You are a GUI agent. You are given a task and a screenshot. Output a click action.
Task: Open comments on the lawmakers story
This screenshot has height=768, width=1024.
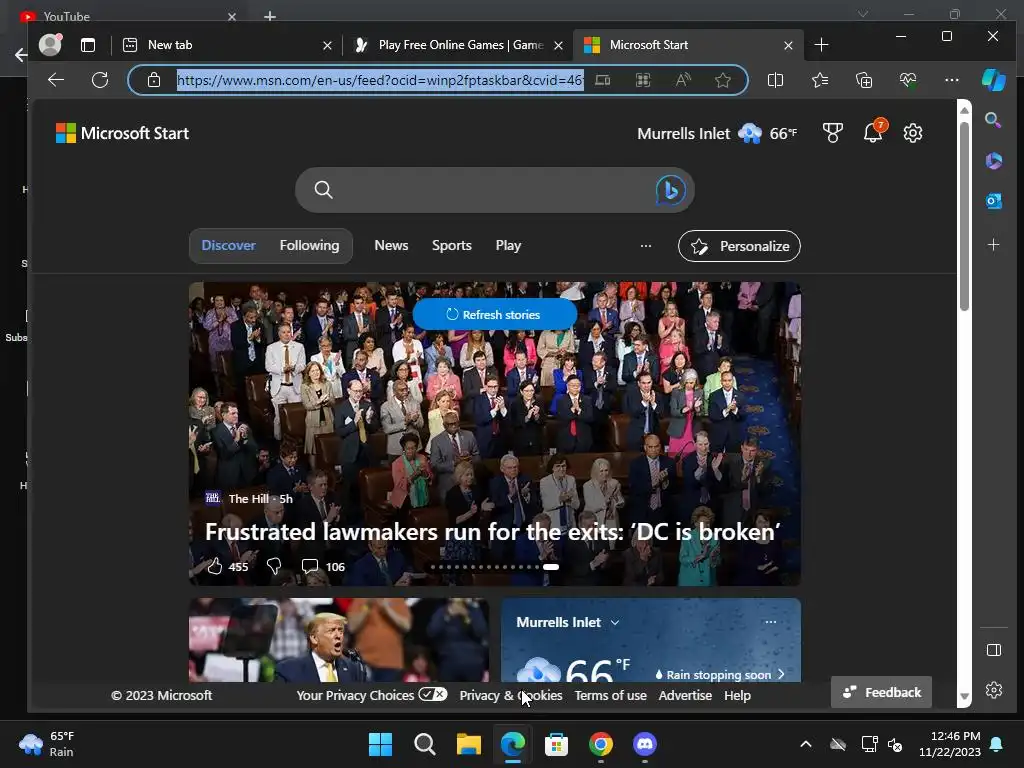[310, 566]
